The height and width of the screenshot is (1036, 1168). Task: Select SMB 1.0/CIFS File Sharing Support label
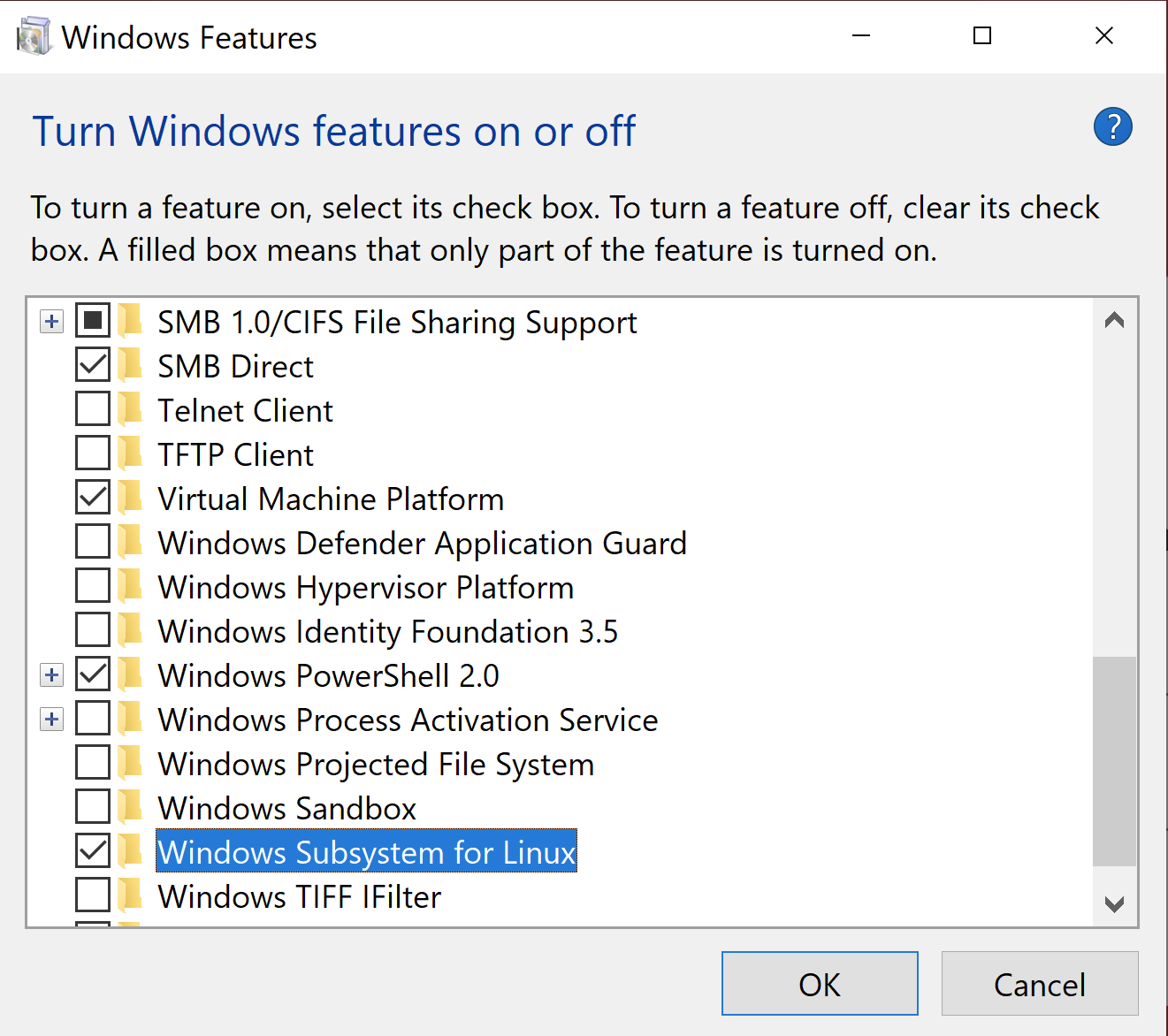[397, 323]
